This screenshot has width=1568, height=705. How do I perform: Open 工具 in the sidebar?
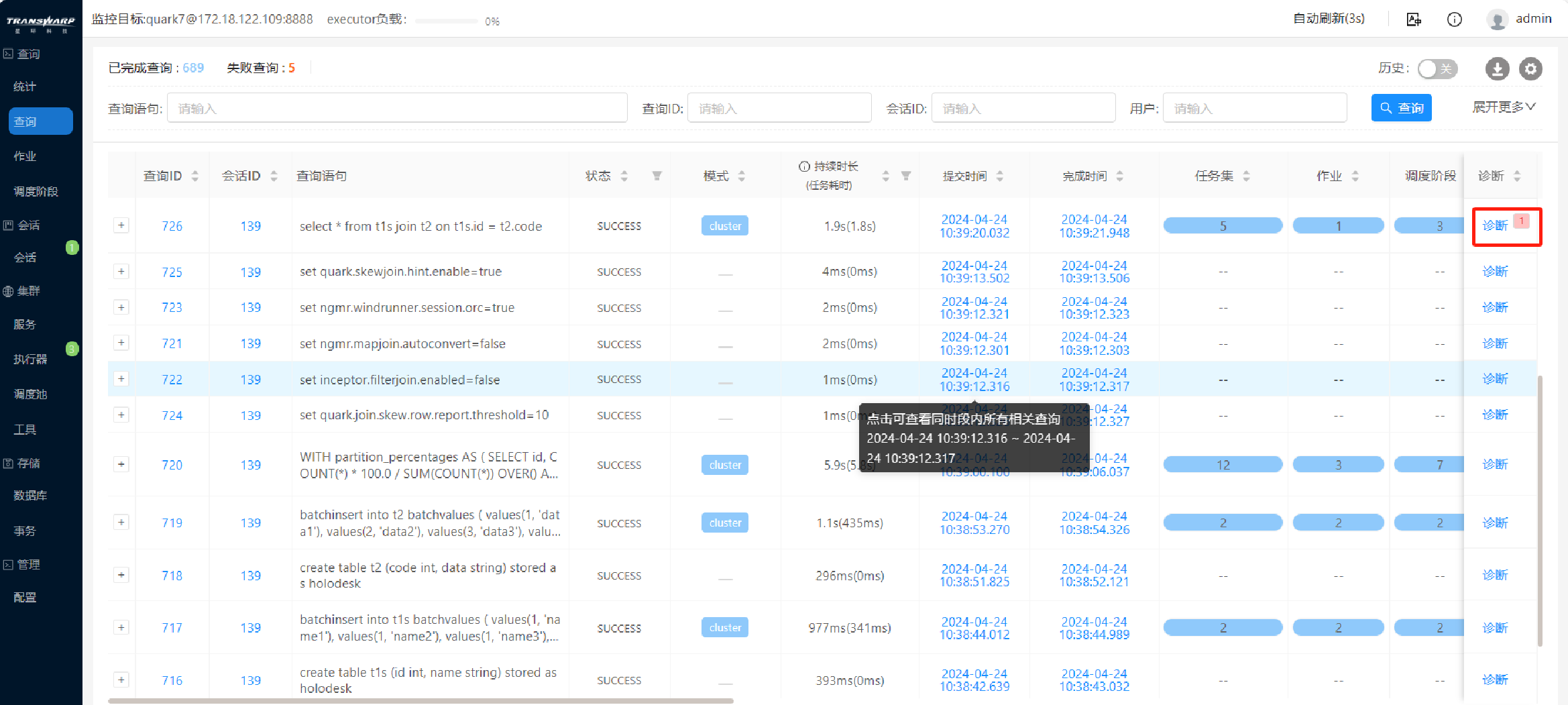point(25,430)
